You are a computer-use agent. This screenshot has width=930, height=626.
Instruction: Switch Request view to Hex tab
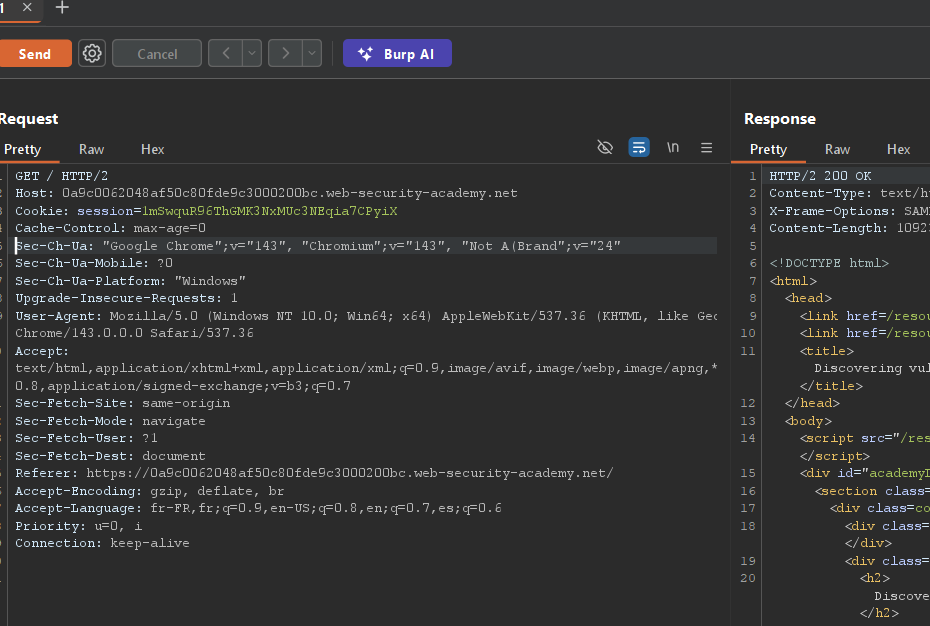click(152, 149)
